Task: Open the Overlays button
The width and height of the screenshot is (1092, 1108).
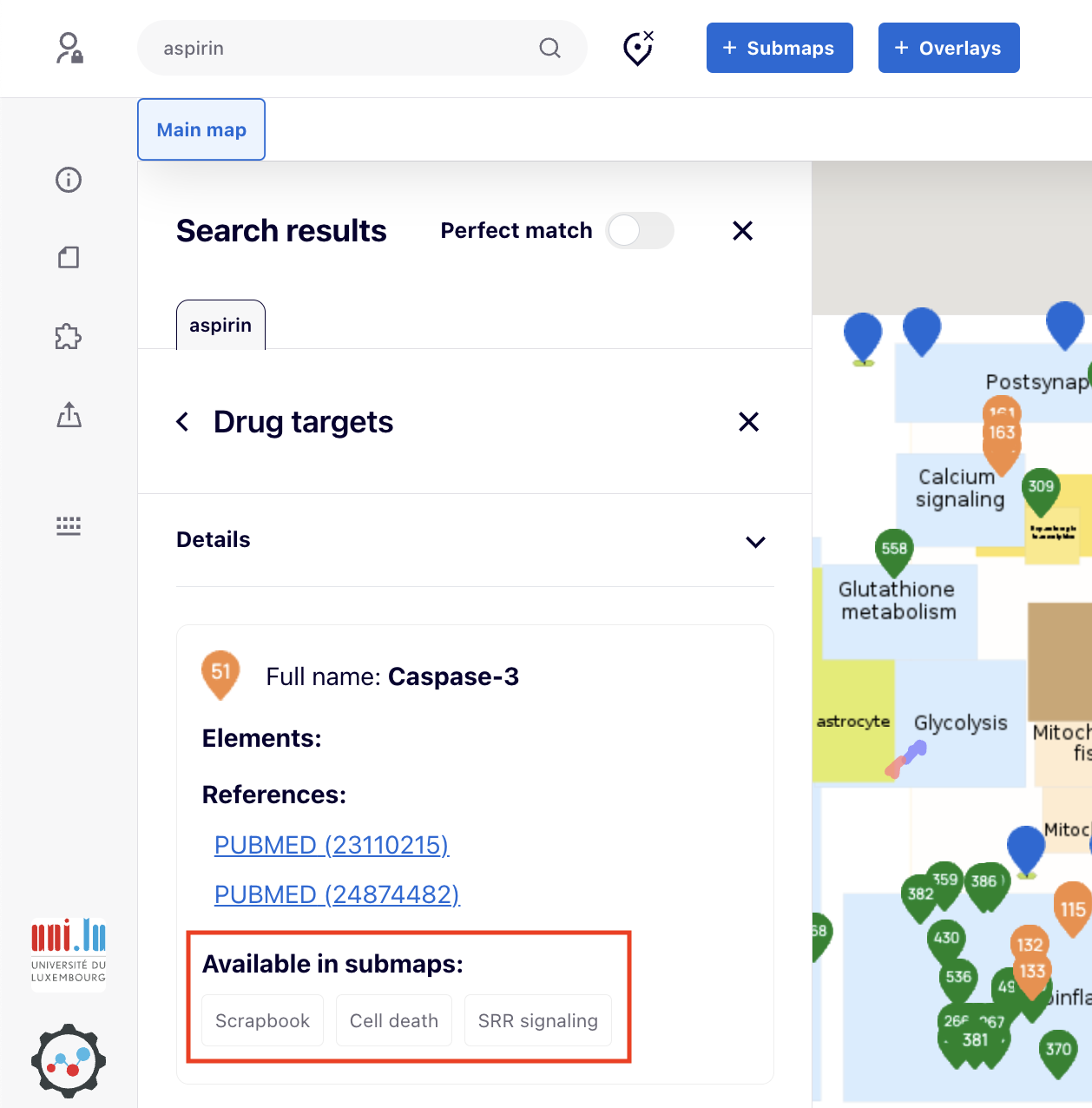Action: (x=948, y=48)
